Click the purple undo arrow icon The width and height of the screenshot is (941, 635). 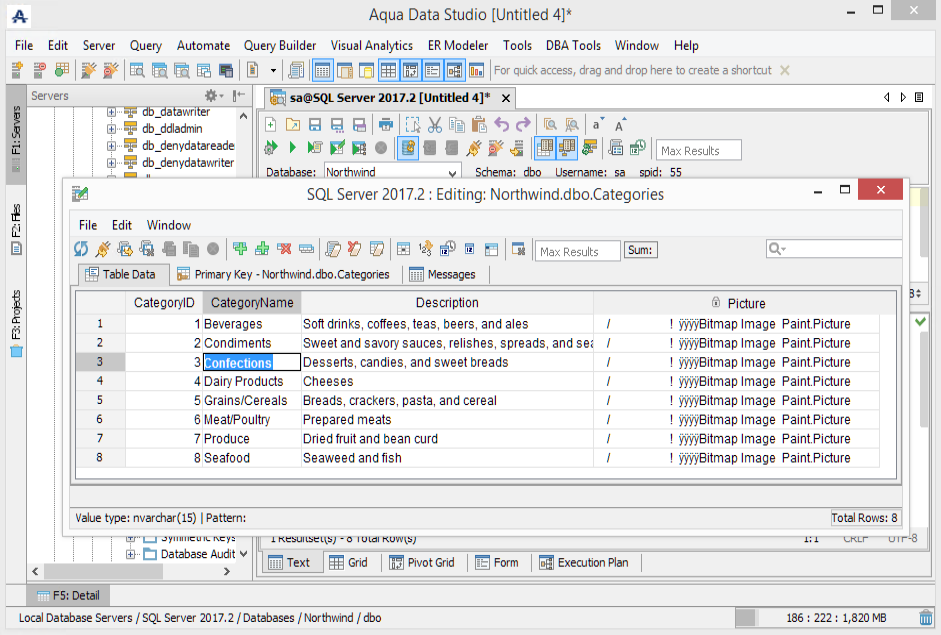[x=501, y=125]
